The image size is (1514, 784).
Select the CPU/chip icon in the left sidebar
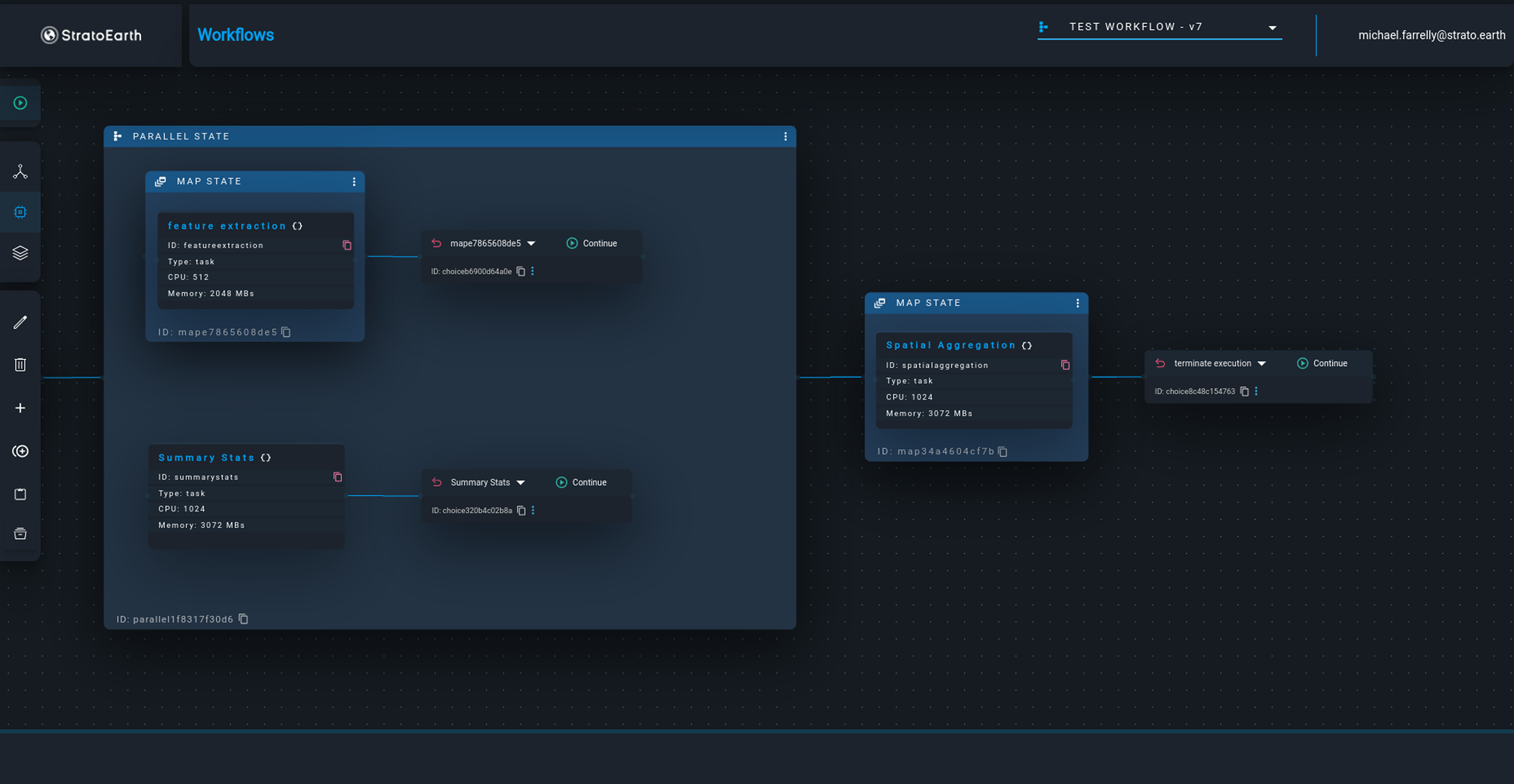20,212
